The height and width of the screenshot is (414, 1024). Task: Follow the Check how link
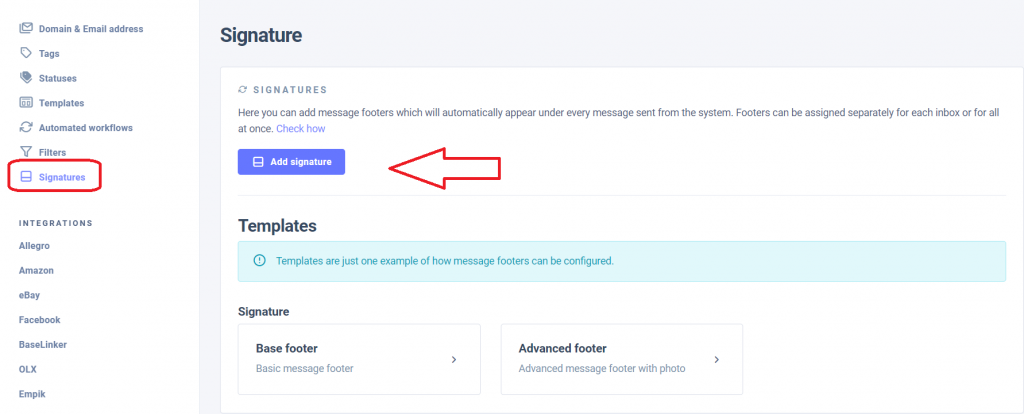click(301, 129)
